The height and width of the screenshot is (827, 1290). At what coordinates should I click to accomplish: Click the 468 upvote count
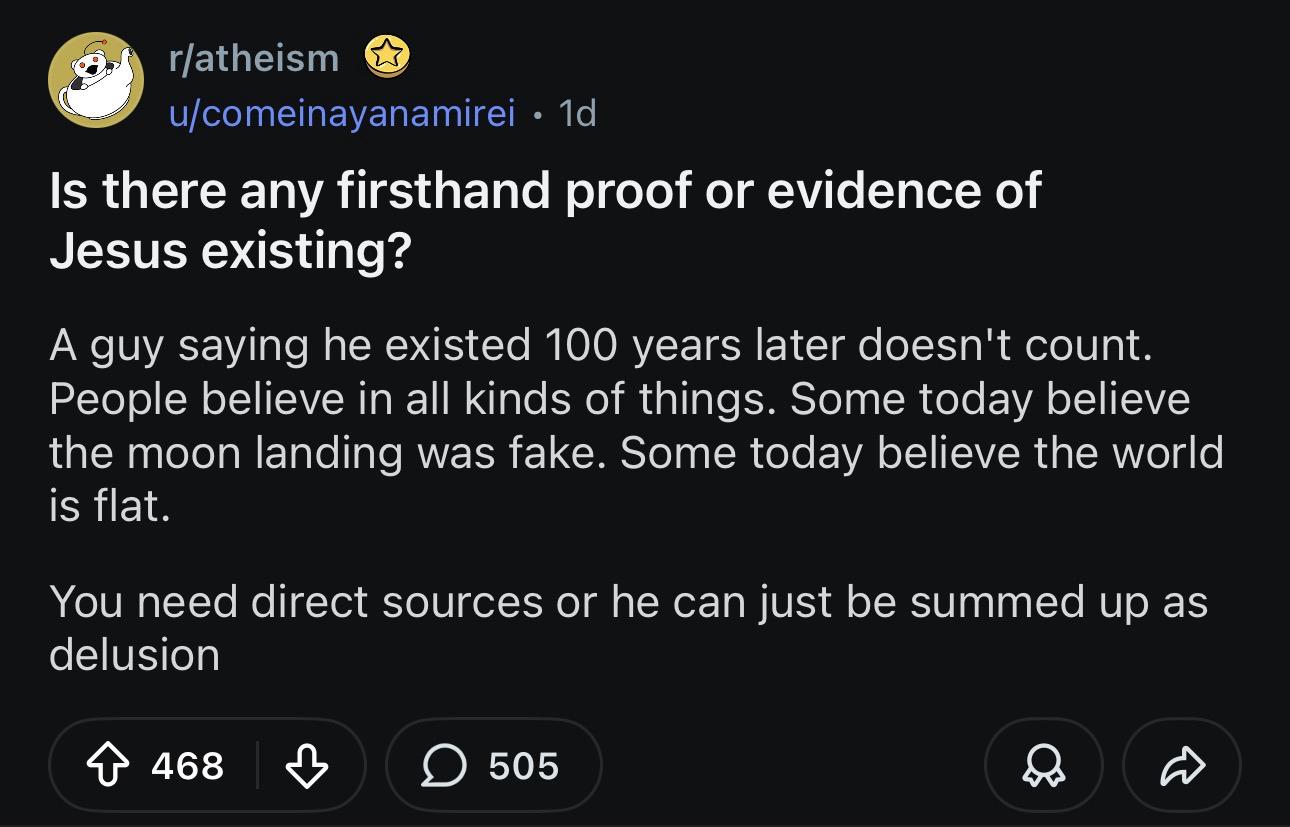[188, 766]
